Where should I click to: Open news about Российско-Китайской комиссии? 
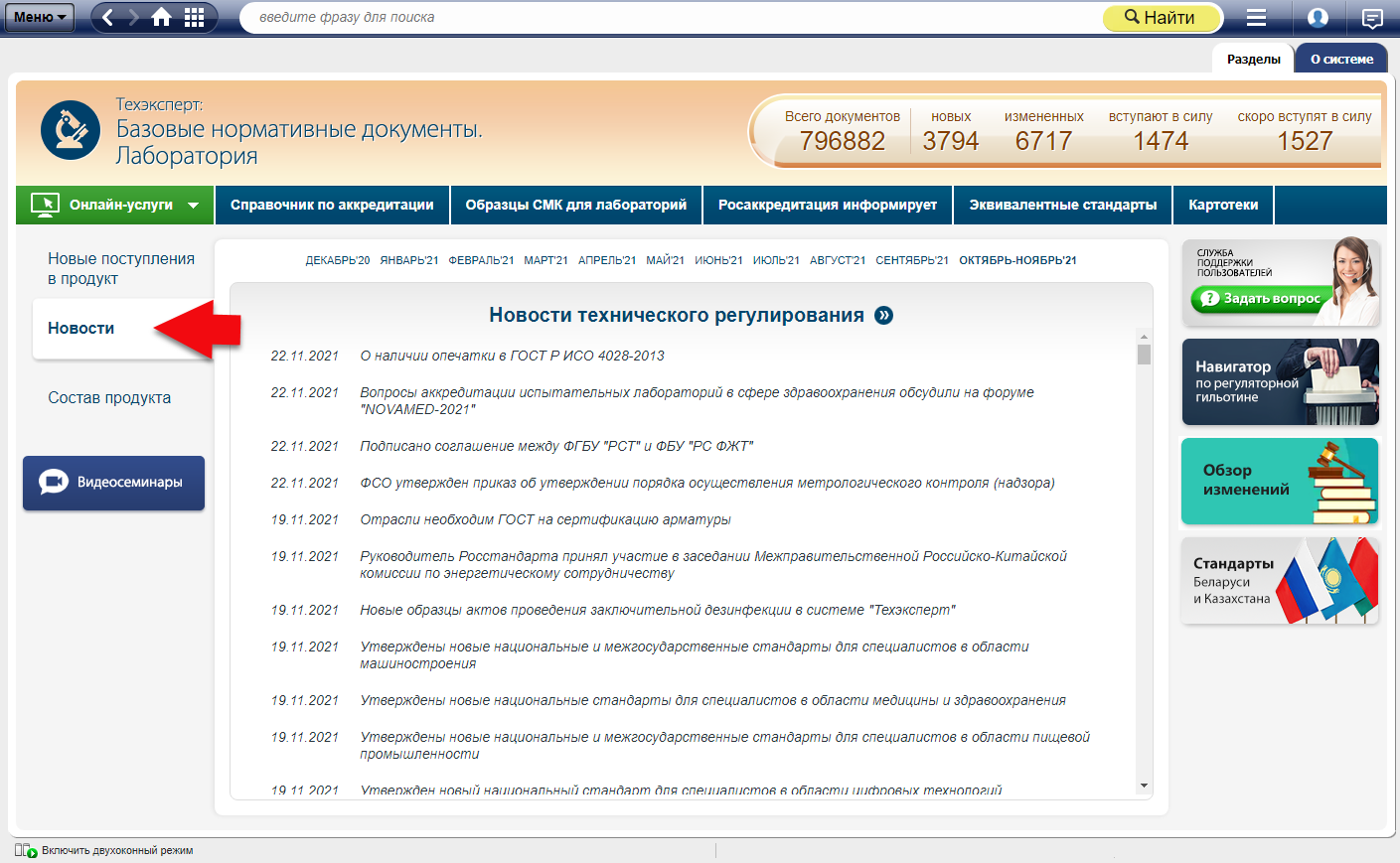pos(713,564)
